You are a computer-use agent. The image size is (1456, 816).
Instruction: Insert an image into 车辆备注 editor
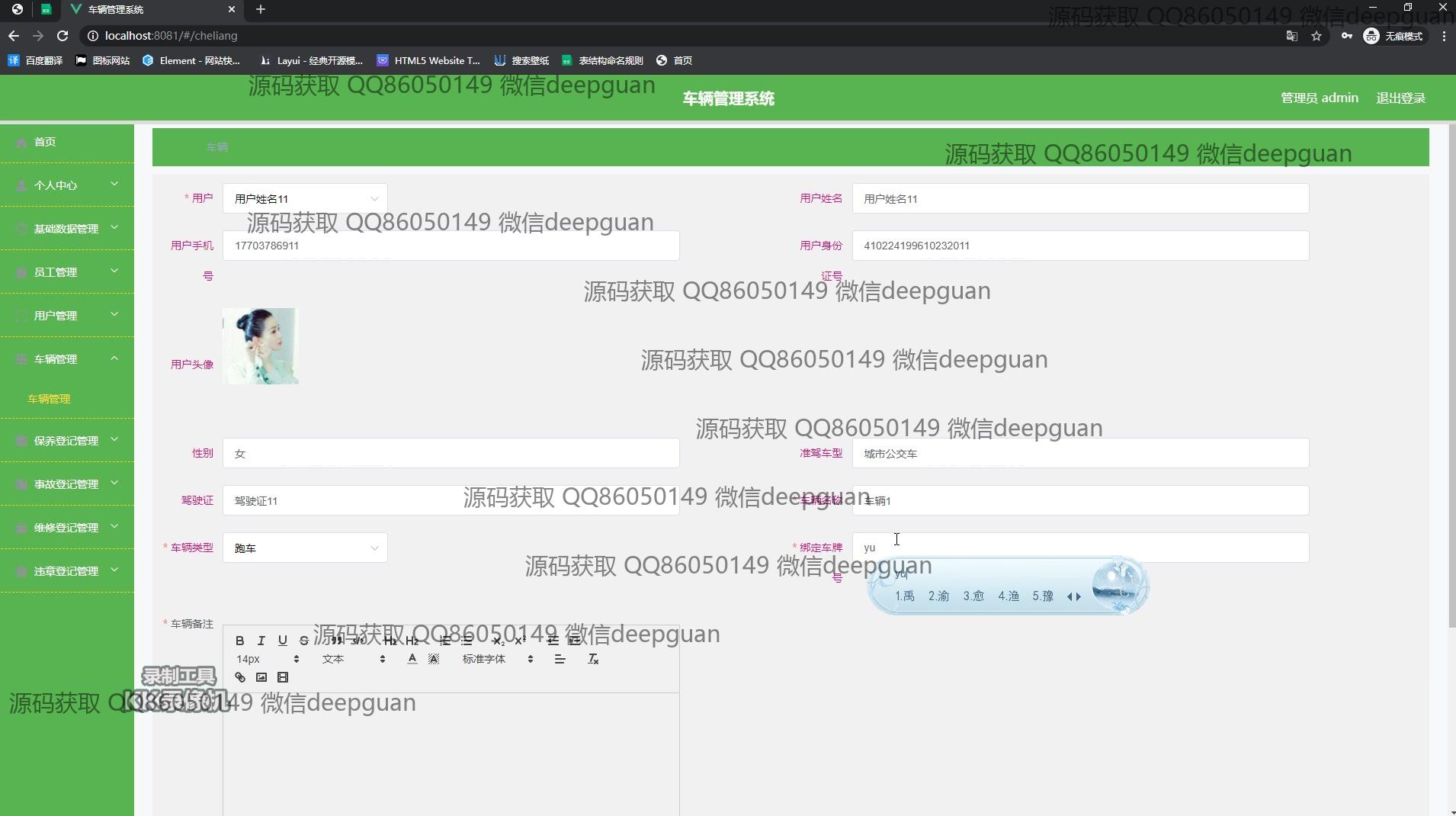261,677
